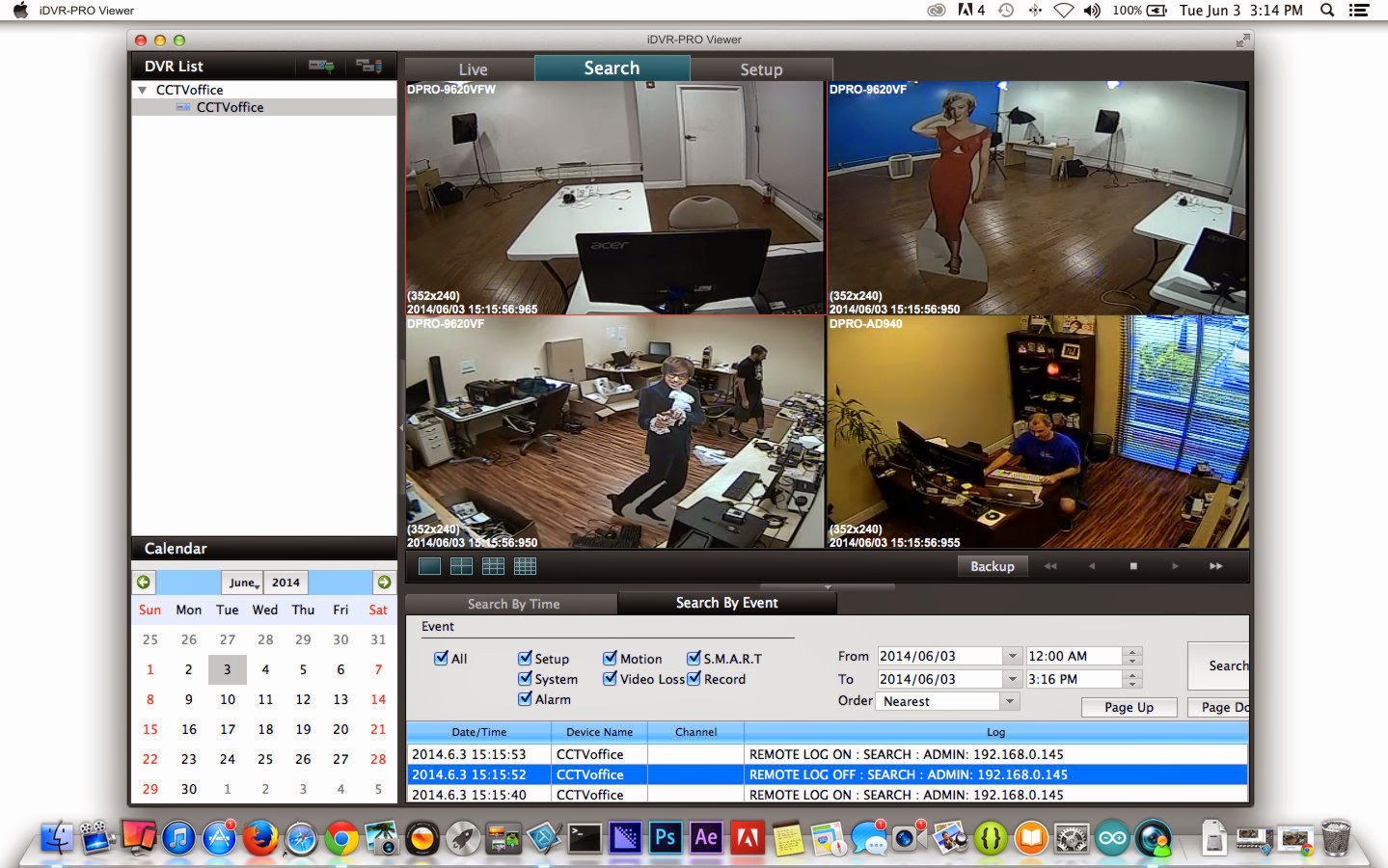
Task: Click the Page Up button
Action: (1129, 707)
